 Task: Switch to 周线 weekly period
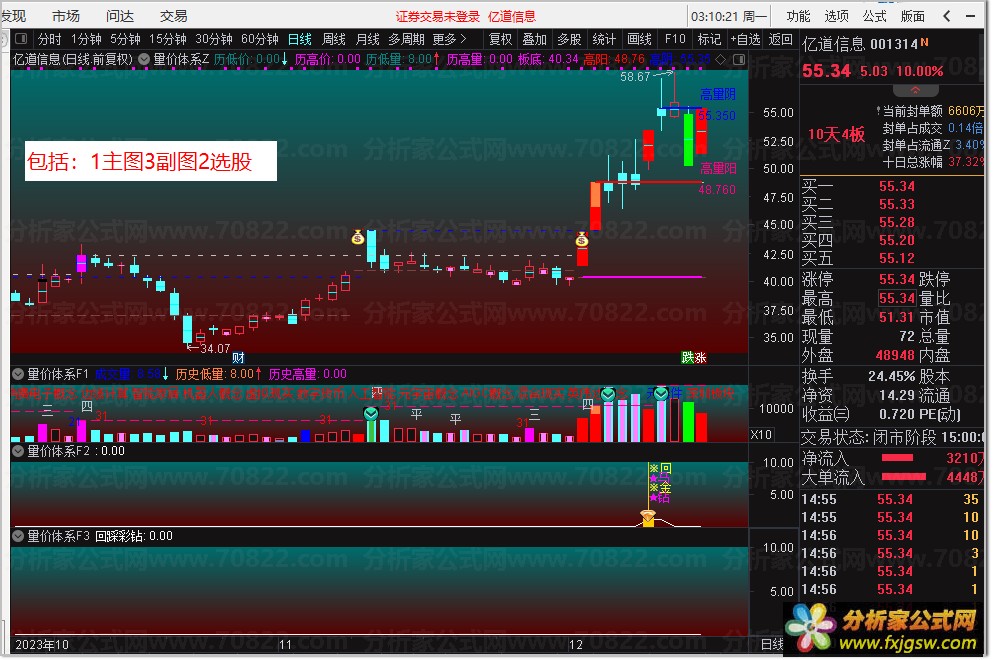(334, 39)
